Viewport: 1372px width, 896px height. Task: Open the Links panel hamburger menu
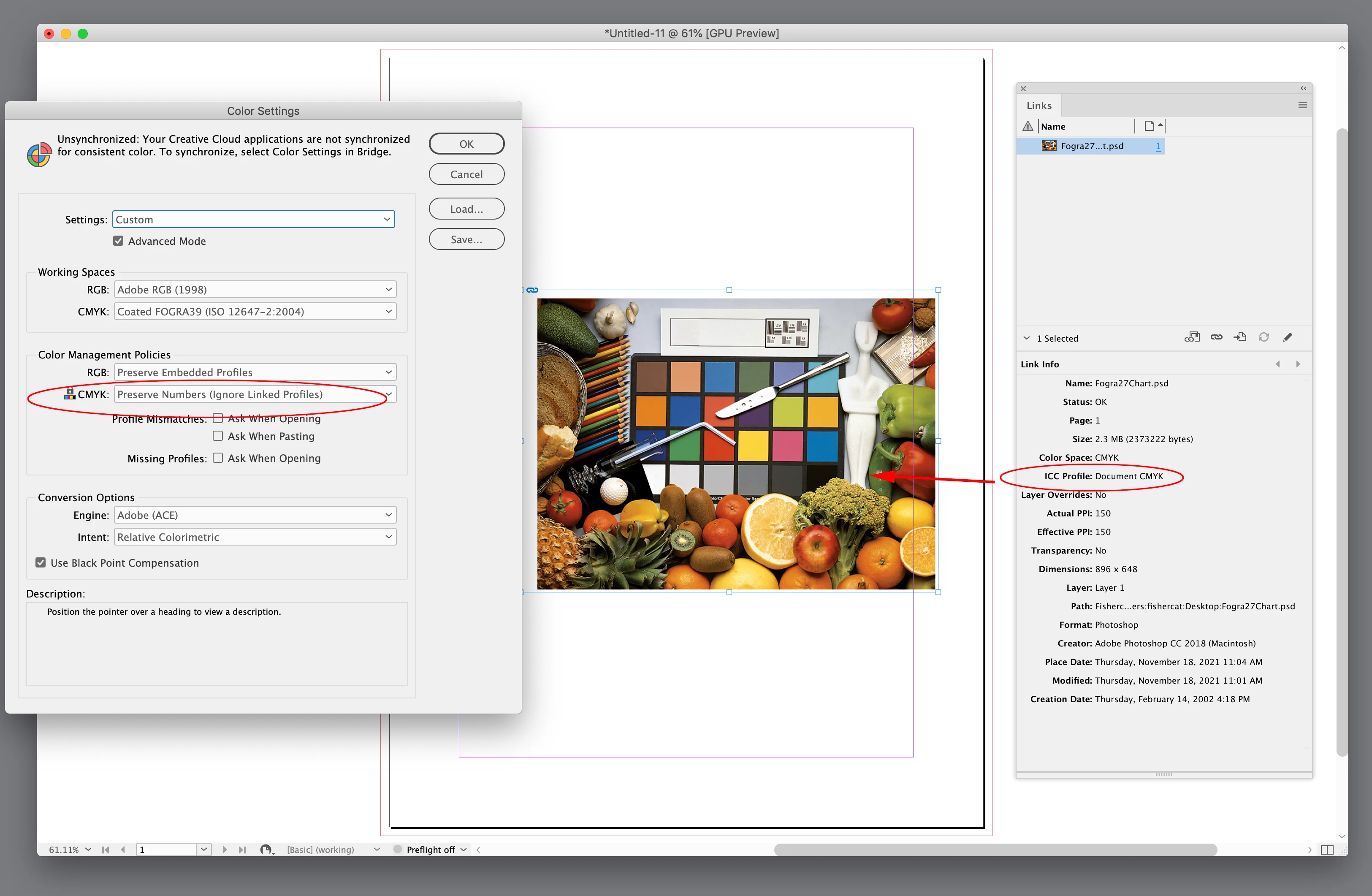(x=1302, y=105)
